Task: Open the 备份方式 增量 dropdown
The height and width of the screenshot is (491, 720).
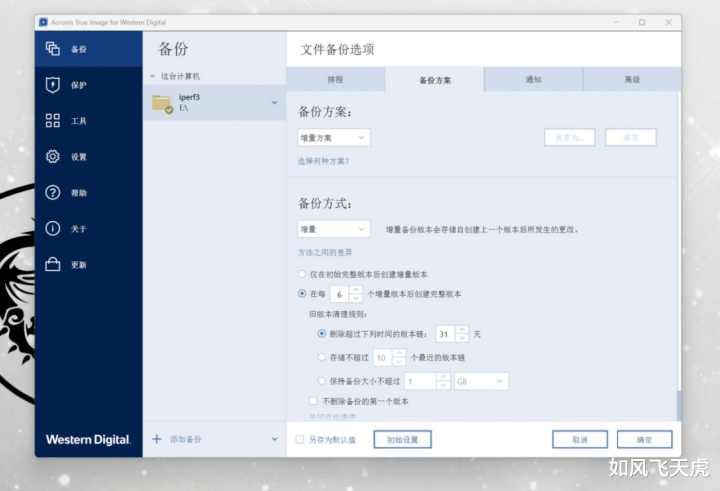Action: [334, 229]
